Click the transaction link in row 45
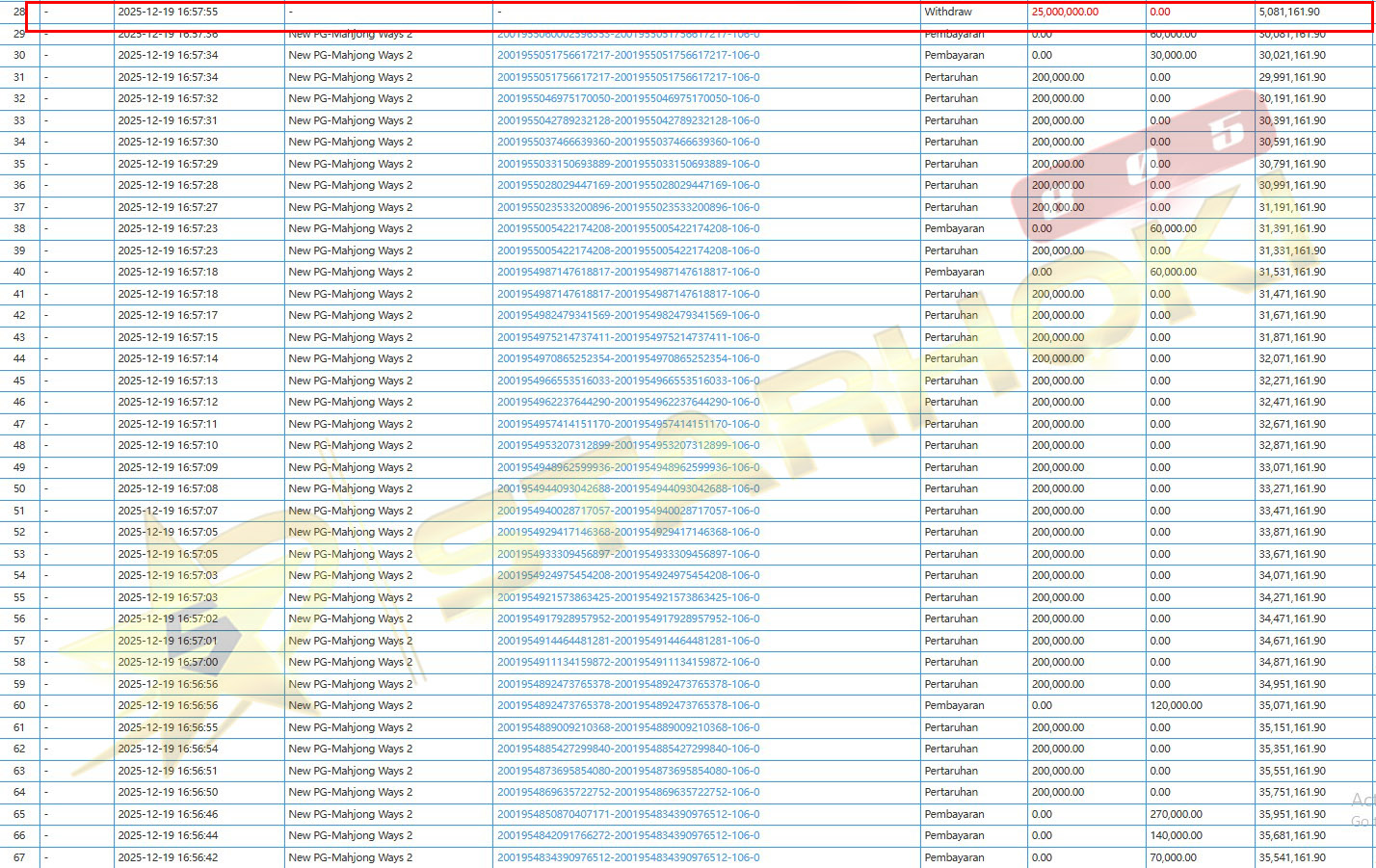Viewport: 1376px width, 868px height. 627,381
